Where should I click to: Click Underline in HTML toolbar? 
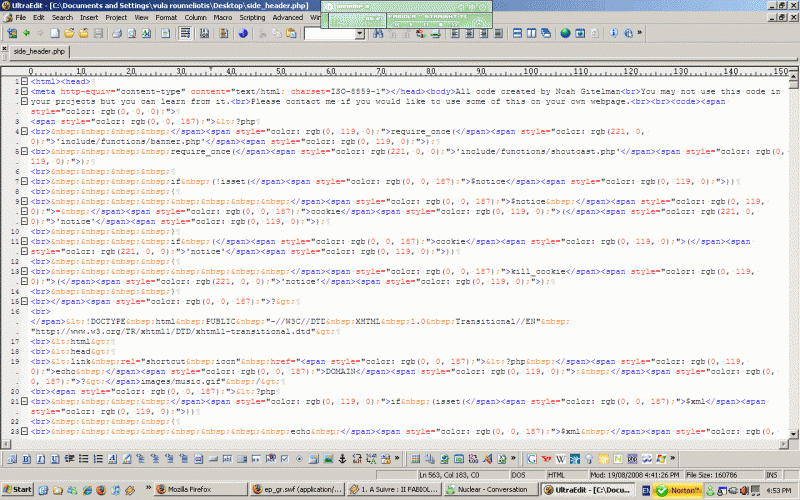pyautogui.click(x=55, y=459)
